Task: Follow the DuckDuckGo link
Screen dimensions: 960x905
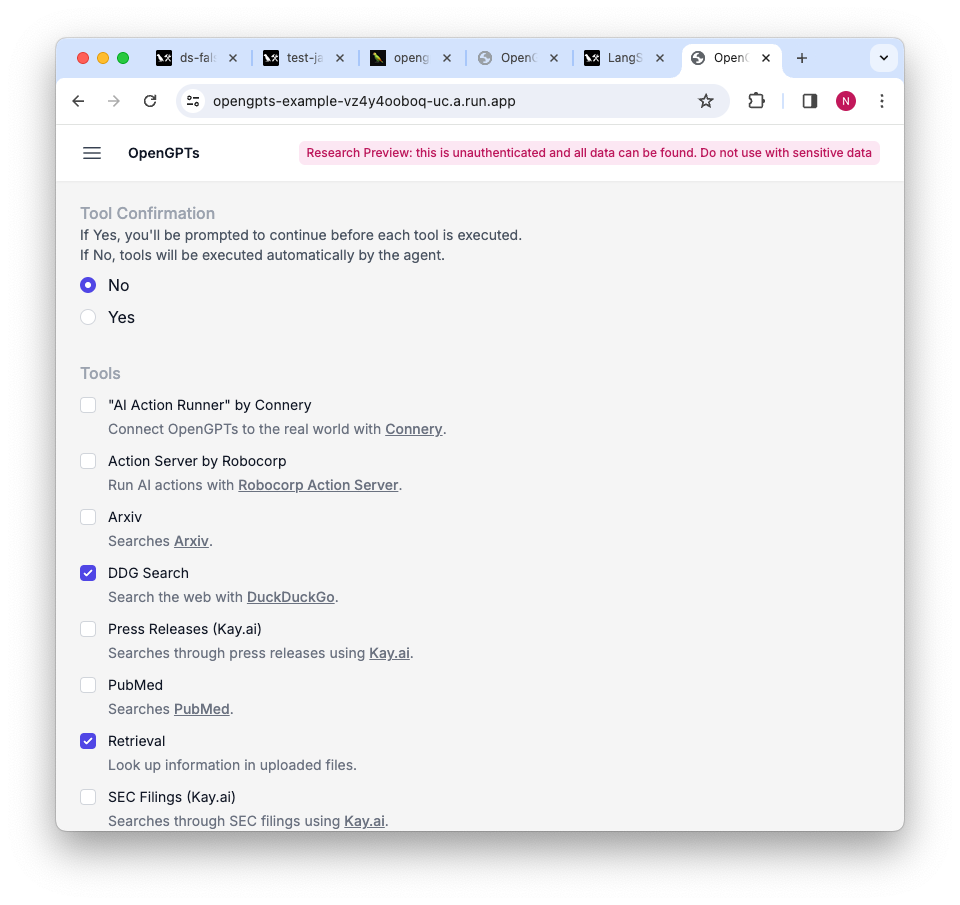Action: [x=291, y=597]
